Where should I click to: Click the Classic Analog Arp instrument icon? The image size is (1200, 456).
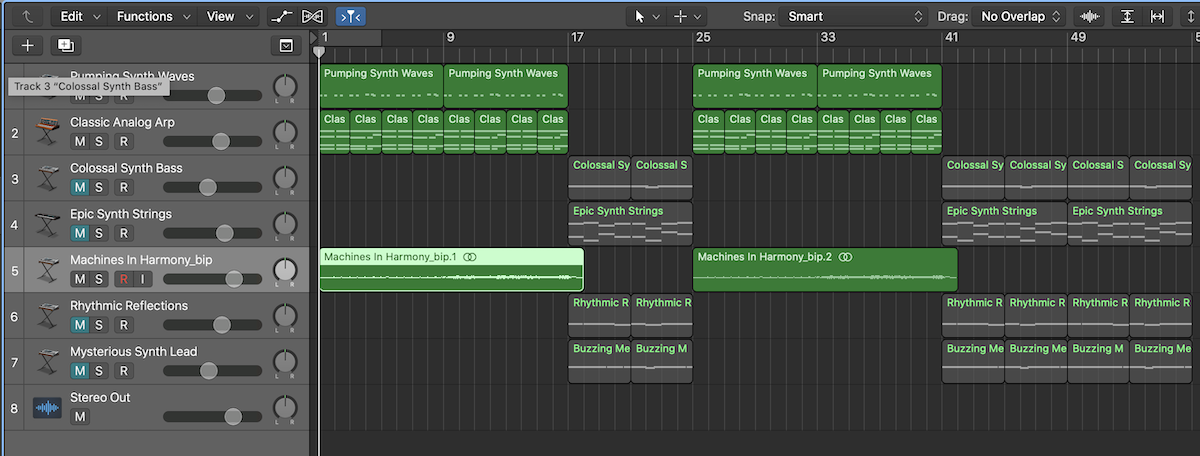47,131
